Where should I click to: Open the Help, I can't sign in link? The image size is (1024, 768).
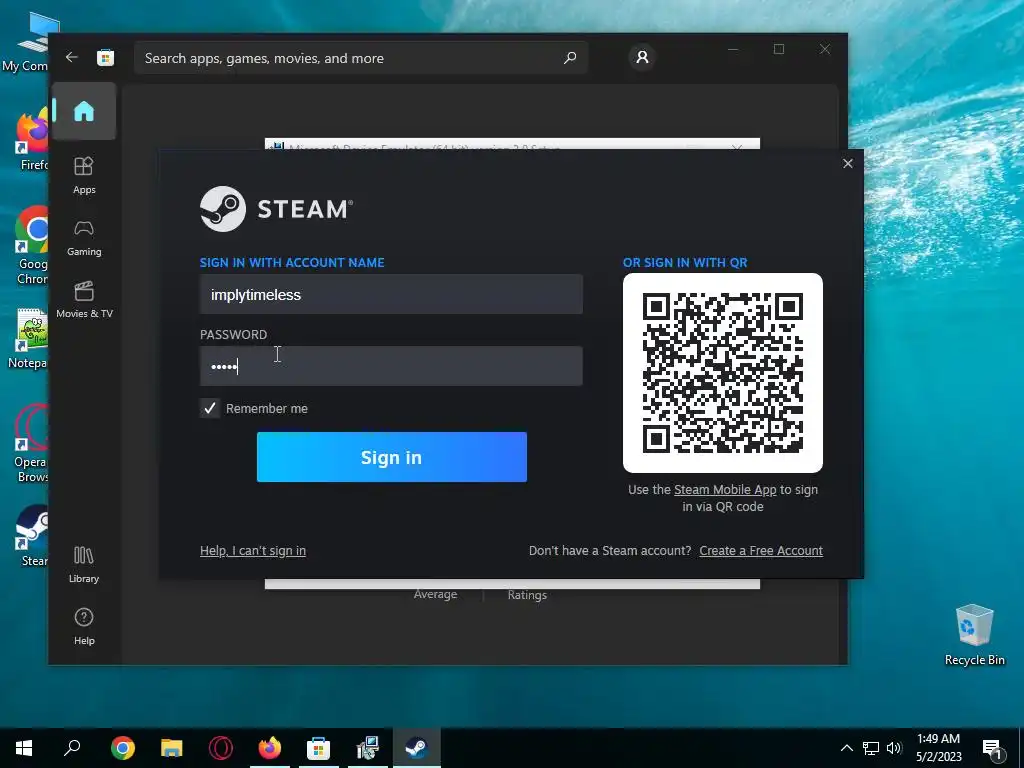[x=253, y=551]
